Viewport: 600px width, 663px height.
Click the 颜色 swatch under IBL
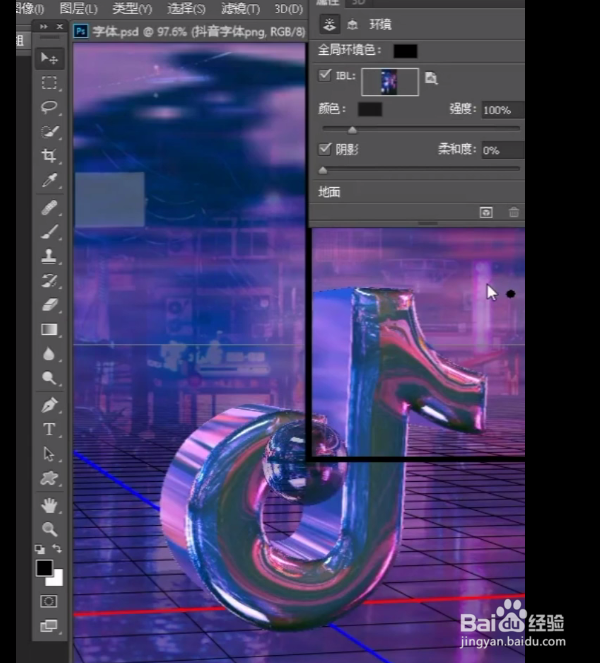(370, 109)
